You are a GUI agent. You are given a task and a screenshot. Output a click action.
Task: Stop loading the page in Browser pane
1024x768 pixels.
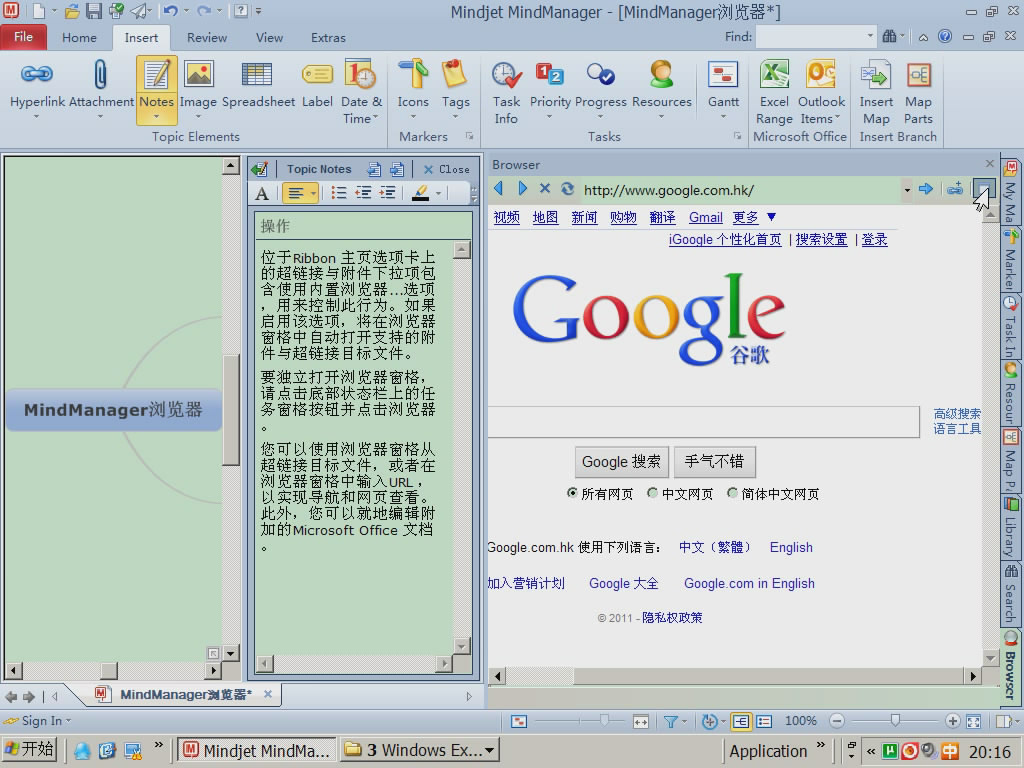click(x=545, y=189)
